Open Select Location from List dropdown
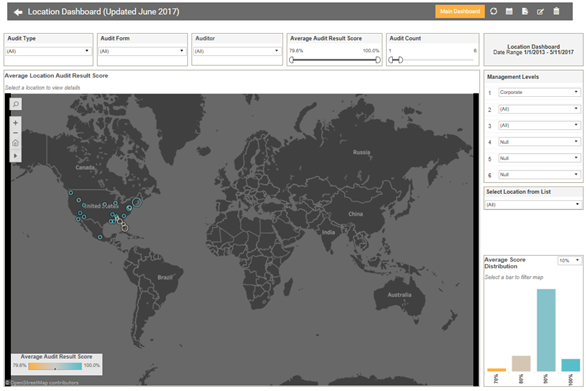The width and height of the screenshot is (586, 391). click(533, 204)
